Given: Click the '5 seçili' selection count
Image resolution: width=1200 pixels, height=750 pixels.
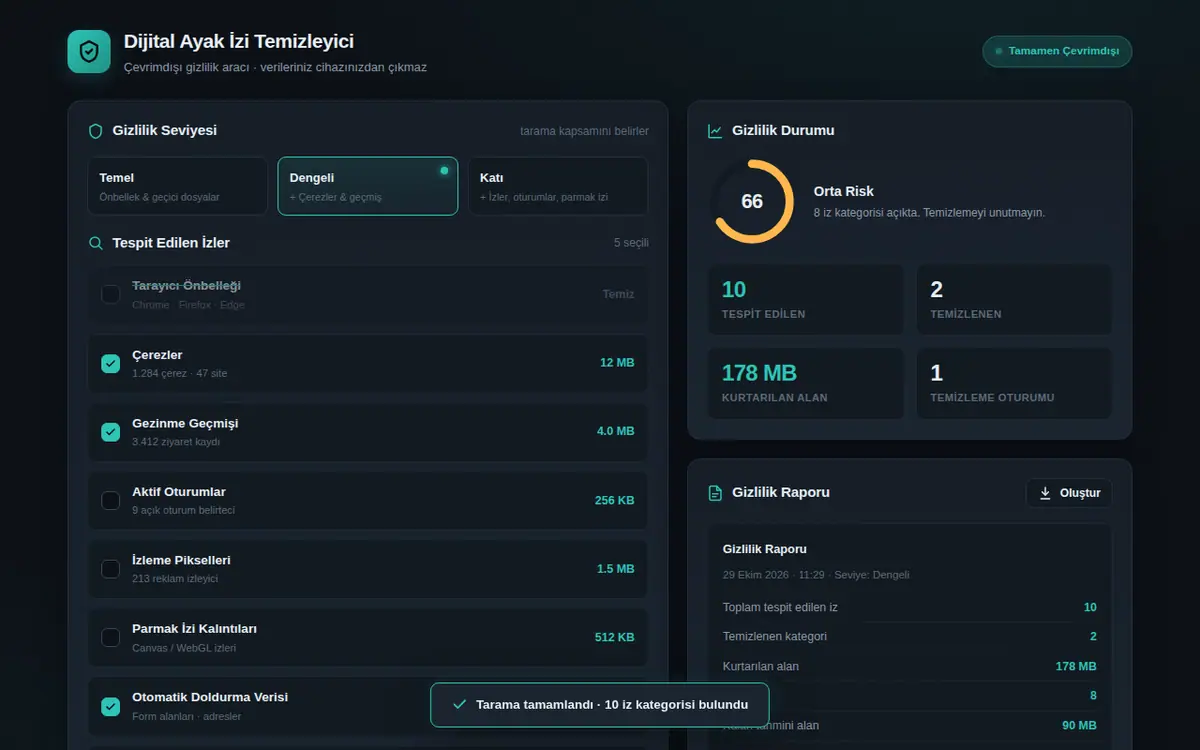Looking at the screenshot, I should click(631, 243).
